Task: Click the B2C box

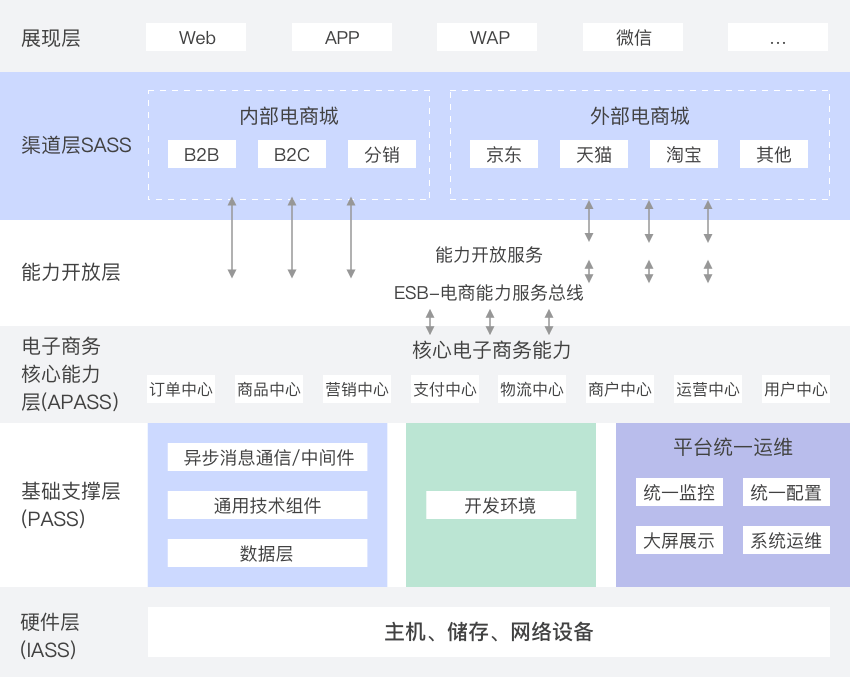Action: (x=292, y=154)
